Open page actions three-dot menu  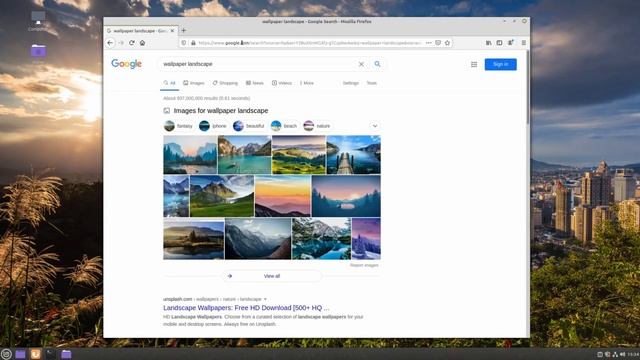[429, 42]
